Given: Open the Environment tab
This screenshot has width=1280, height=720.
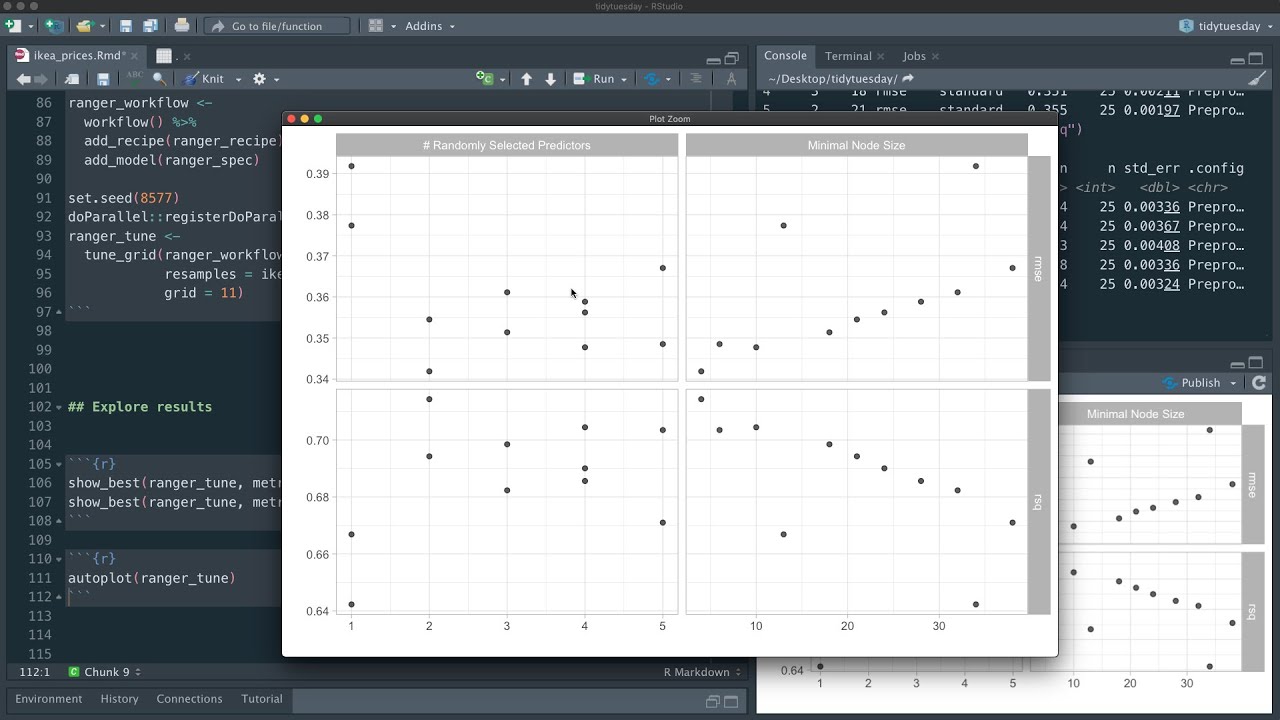Looking at the screenshot, I should pyautogui.click(x=48, y=699).
